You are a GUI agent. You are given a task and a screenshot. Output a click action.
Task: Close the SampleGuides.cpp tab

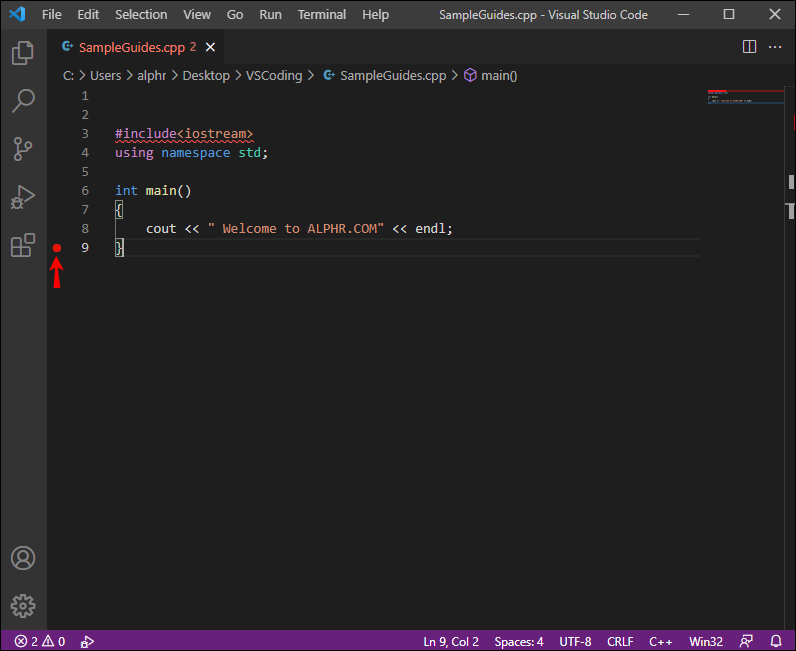point(210,47)
